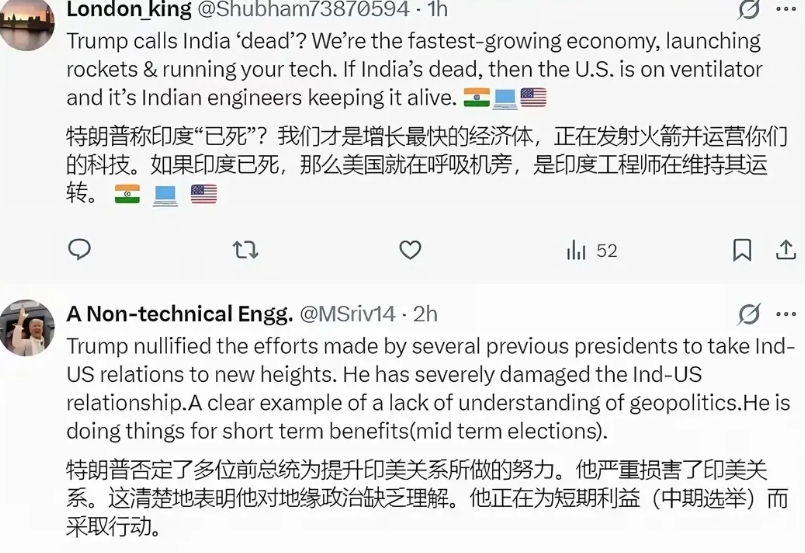
Task: Open more options on London_king's tweet
Action: tap(786, 10)
